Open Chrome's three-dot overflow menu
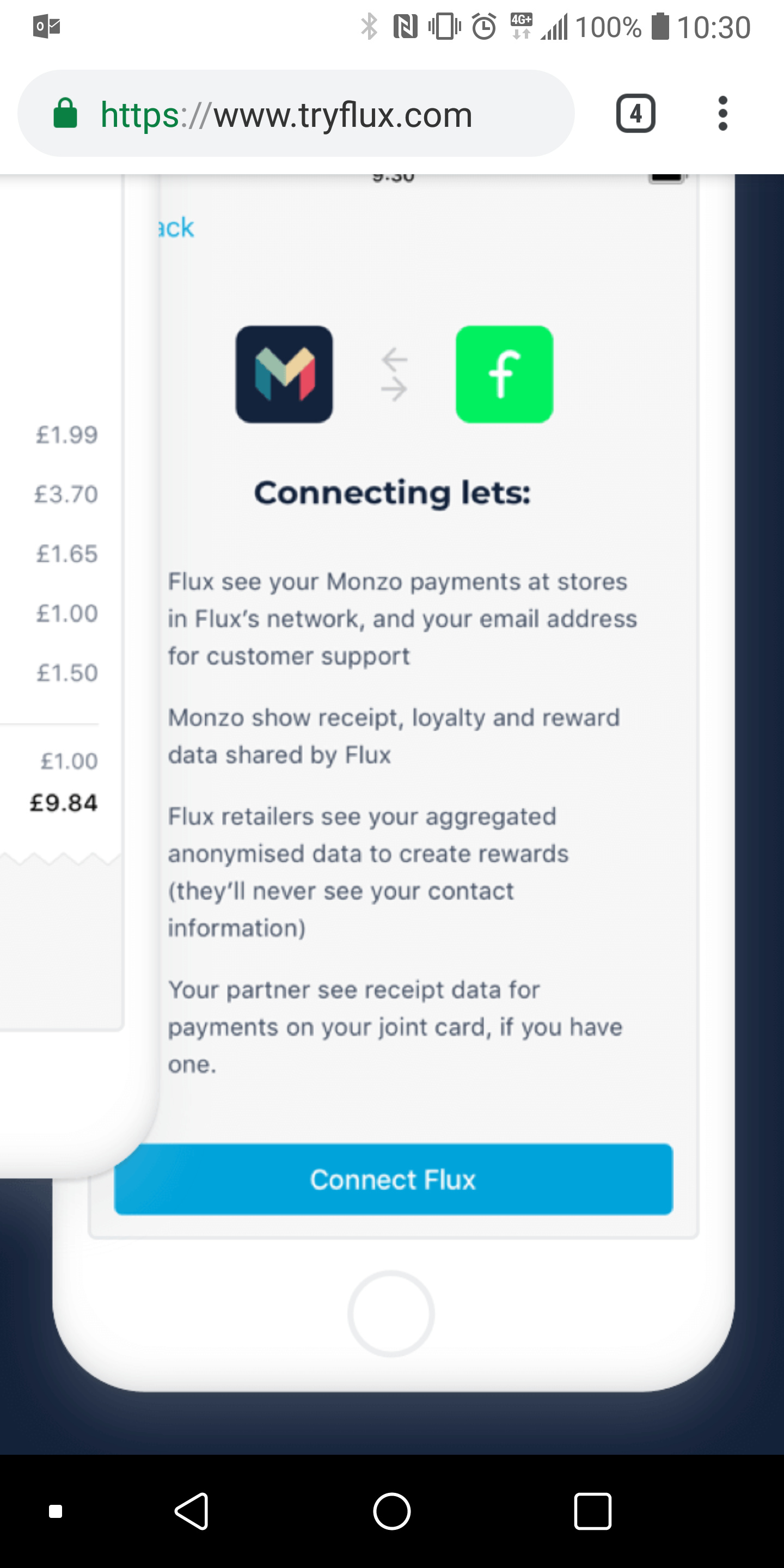 tap(722, 113)
